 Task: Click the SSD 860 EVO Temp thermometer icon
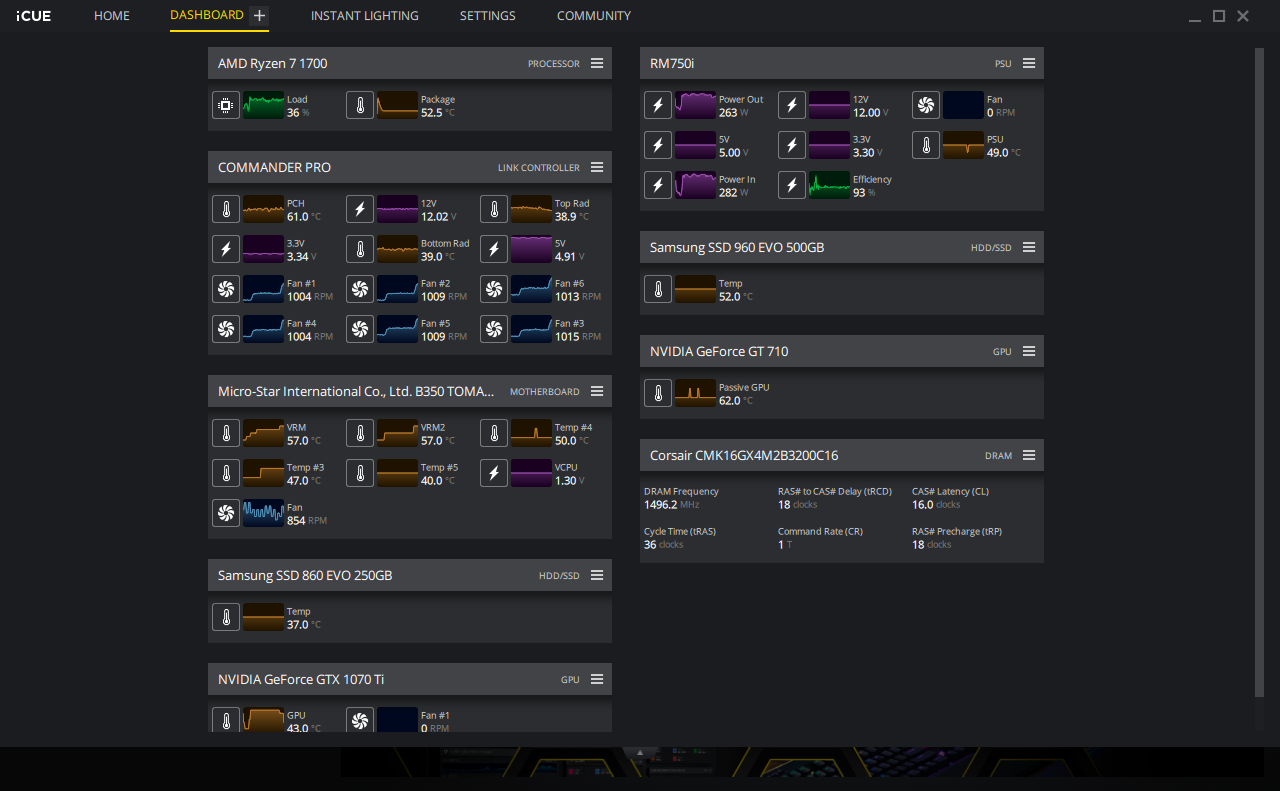[226, 617]
